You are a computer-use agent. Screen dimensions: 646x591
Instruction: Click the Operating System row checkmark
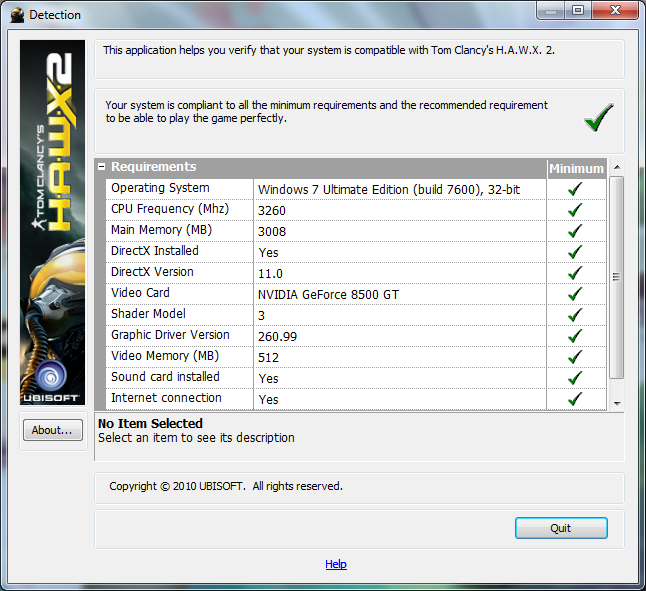(575, 189)
